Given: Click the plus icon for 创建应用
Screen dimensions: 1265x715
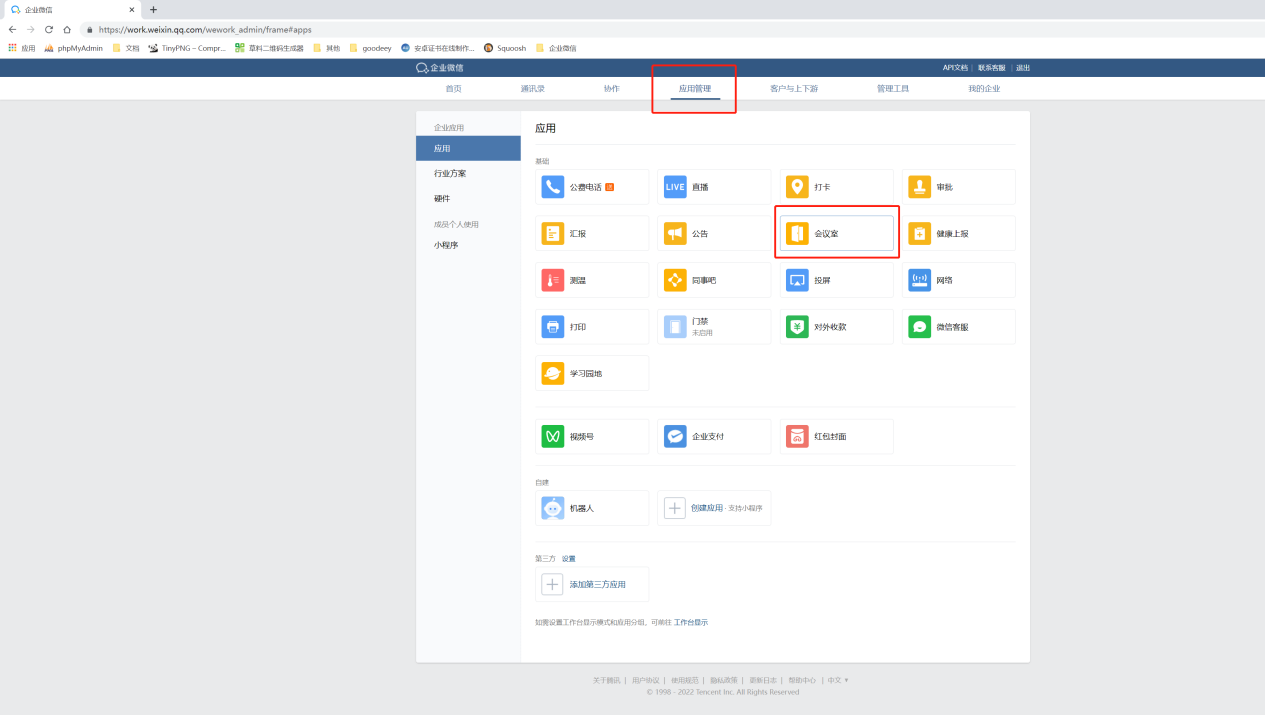Looking at the screenshot, I should (x=675, y=508).
